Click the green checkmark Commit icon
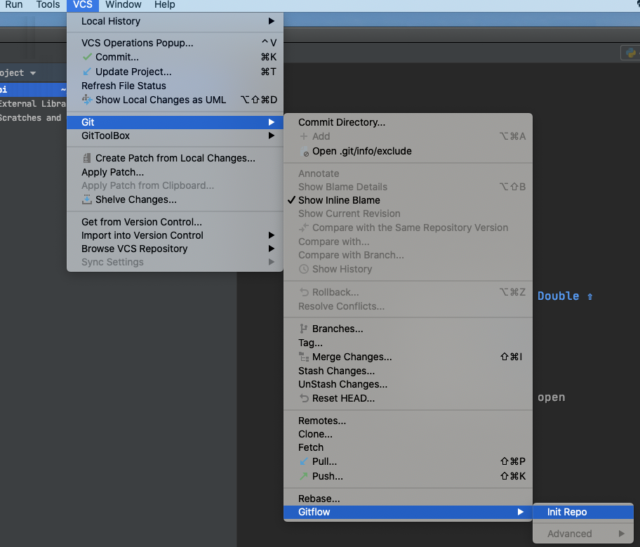This screenshot has height=547, width=640. coord(87,57)
